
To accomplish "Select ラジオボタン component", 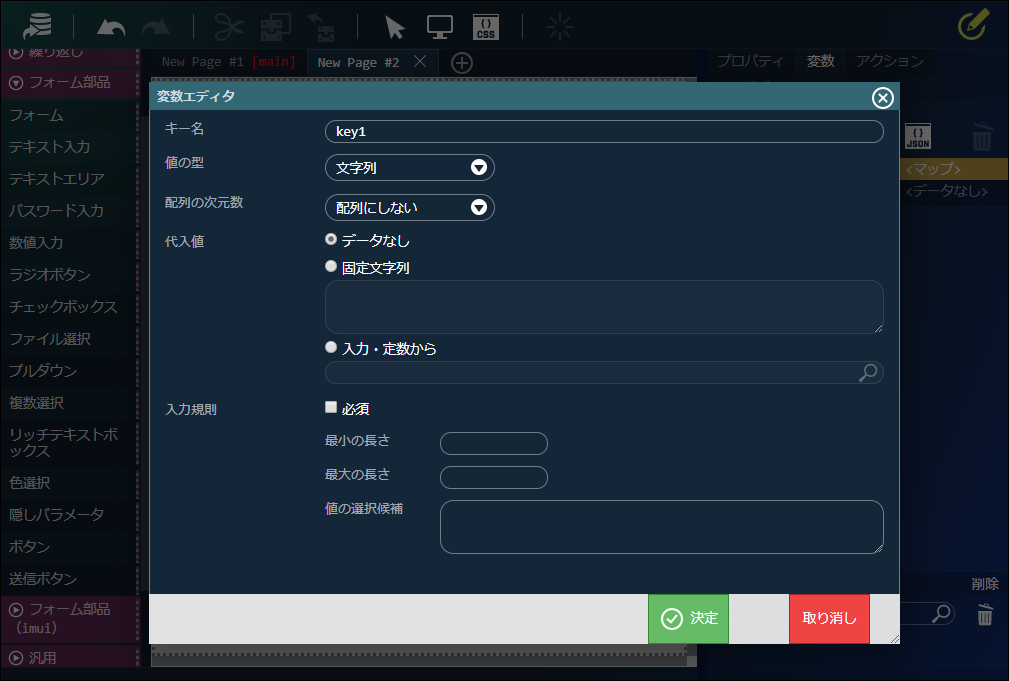I will tap(69, 275).
